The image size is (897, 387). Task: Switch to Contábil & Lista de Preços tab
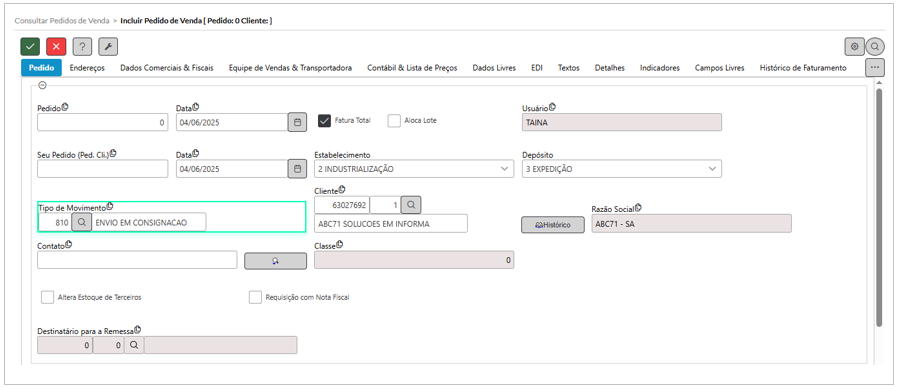tap(412, 68)
